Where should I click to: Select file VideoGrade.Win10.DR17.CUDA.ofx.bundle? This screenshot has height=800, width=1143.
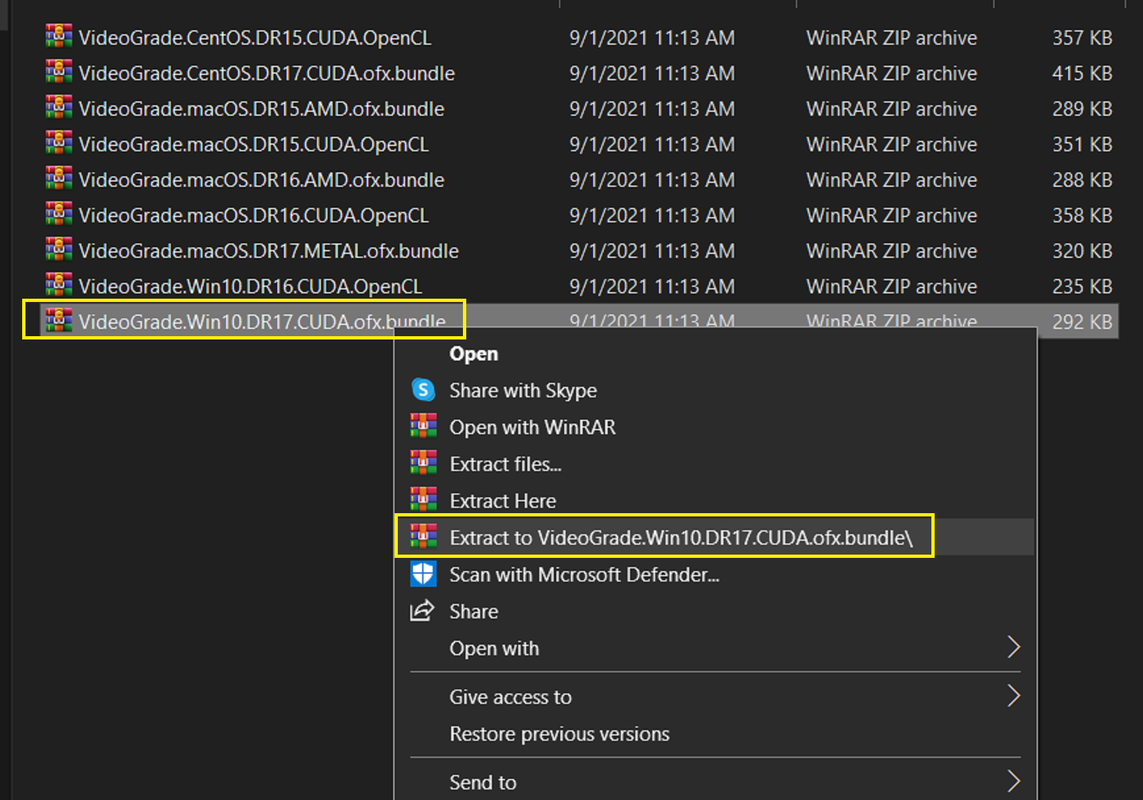click(262, 322)
